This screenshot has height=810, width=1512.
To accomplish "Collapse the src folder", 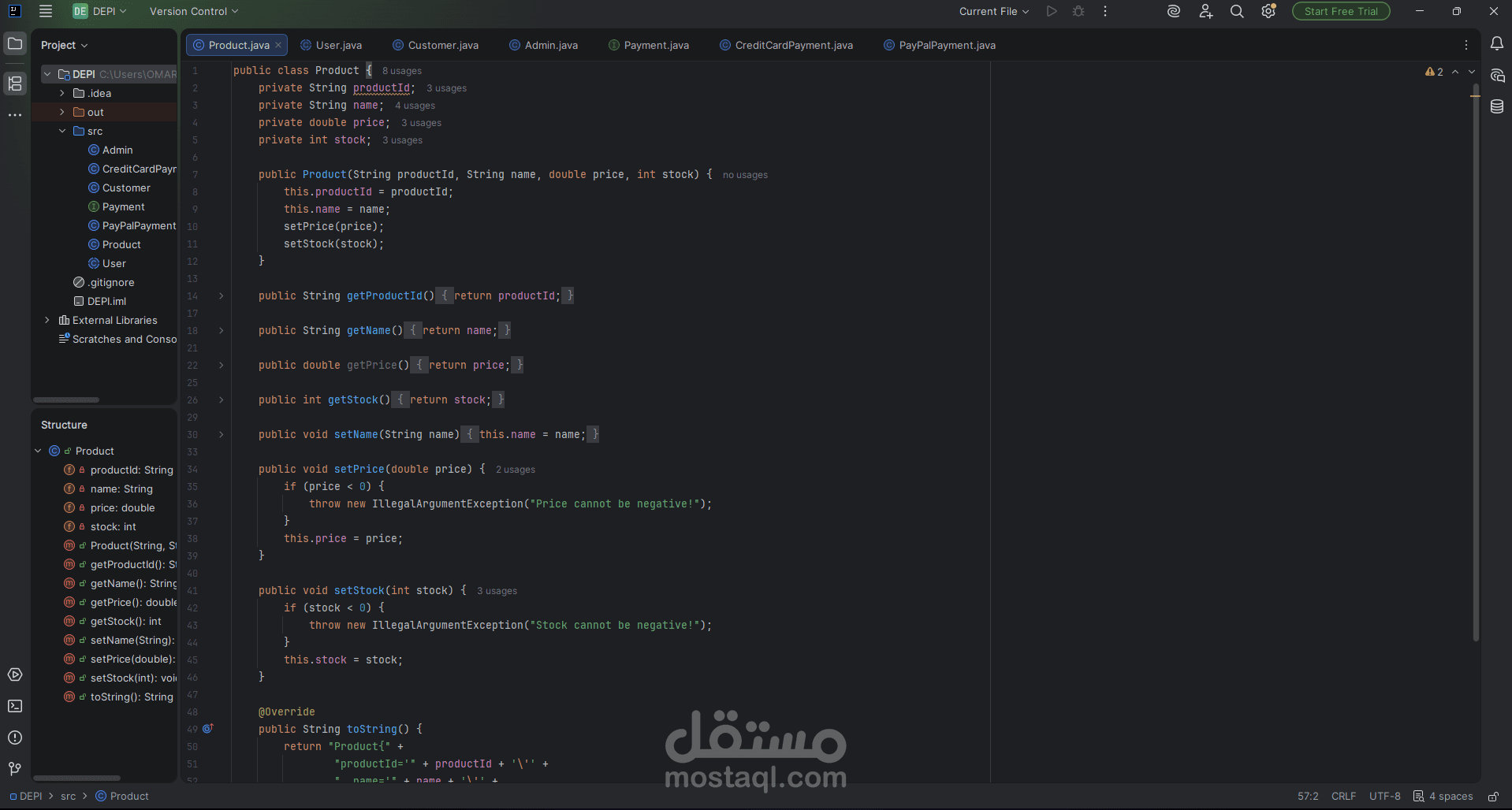I will click(62, 131).
